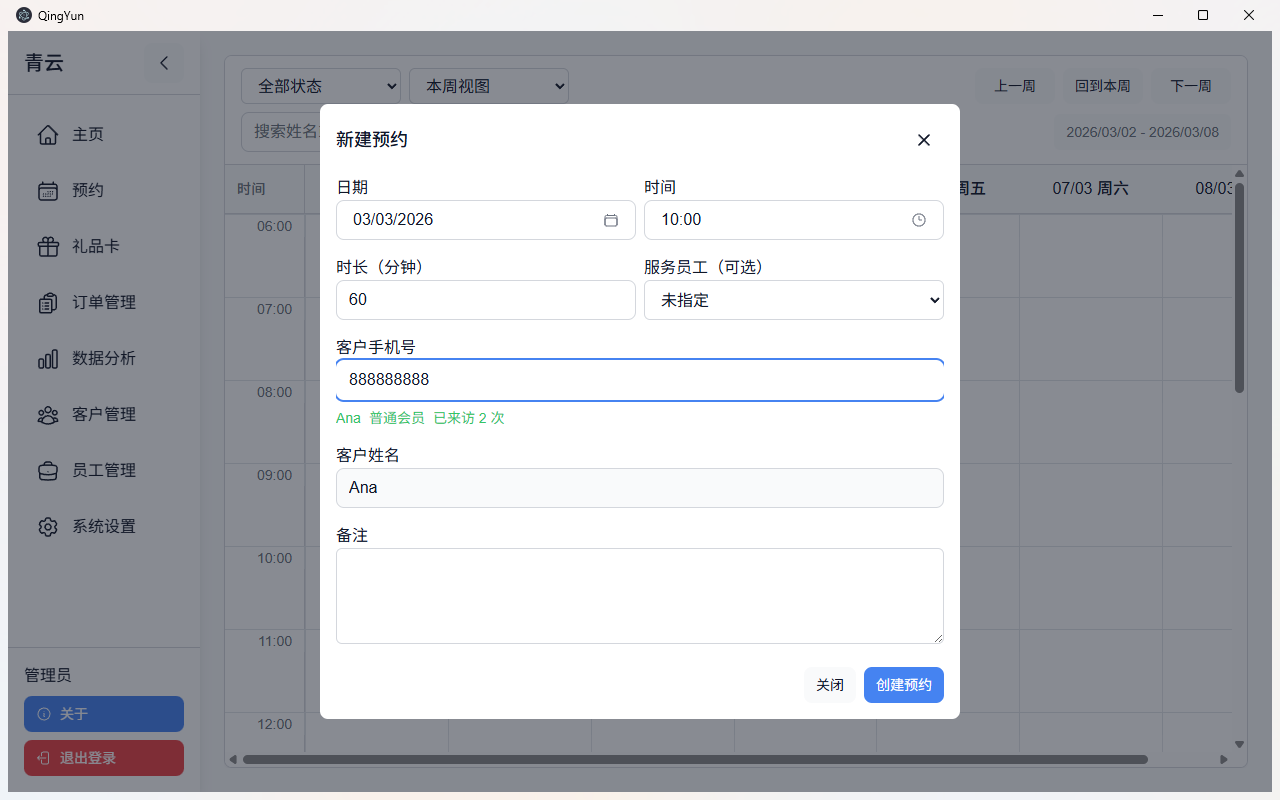Viewport: 1280px width, 800px height.
Task: Click the 07/03 周六 column header
Action: click(1091, 188)
